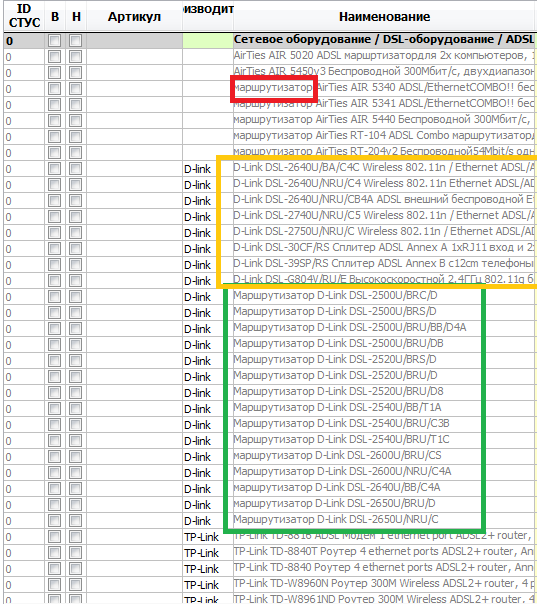Select Маршрутизатор D-Link DSL-2600U/NRU/C4A cell
This screenshot has height=604, width=537.
click(x=384, y=472)
